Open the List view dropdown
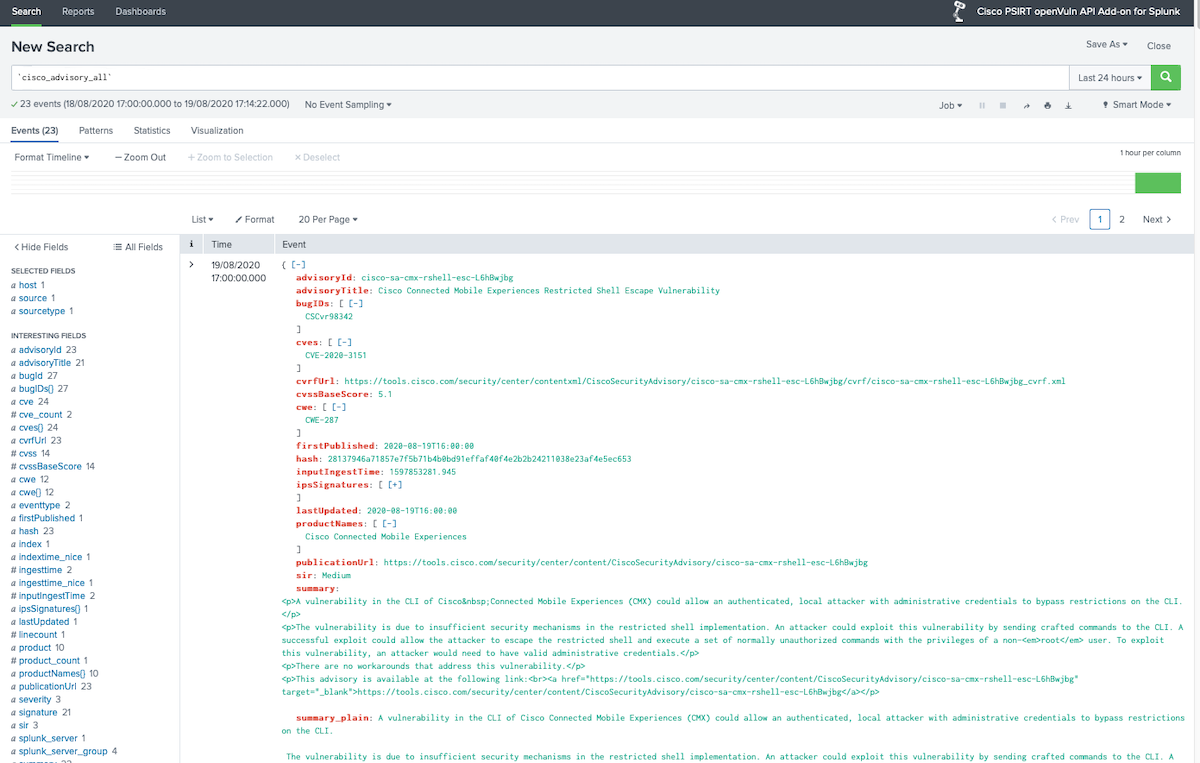 (x=202, y=219)
